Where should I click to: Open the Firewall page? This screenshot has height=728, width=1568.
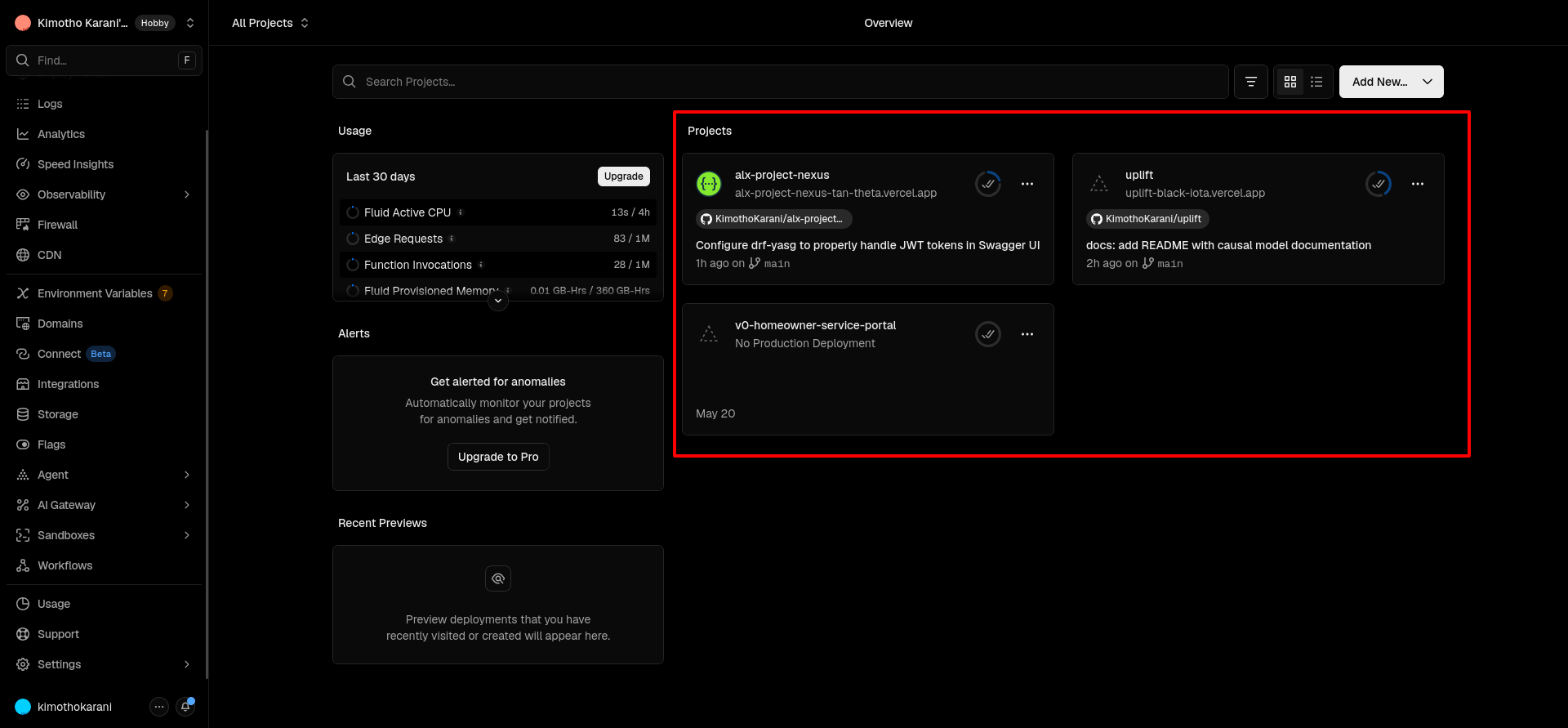coord(104,225)
